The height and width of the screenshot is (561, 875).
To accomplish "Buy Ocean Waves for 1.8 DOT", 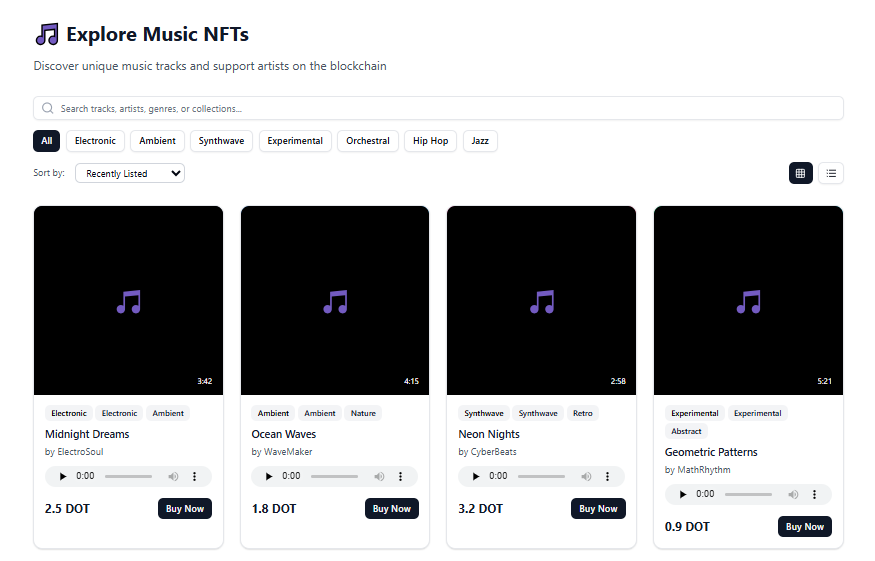I will click(392, 509).
